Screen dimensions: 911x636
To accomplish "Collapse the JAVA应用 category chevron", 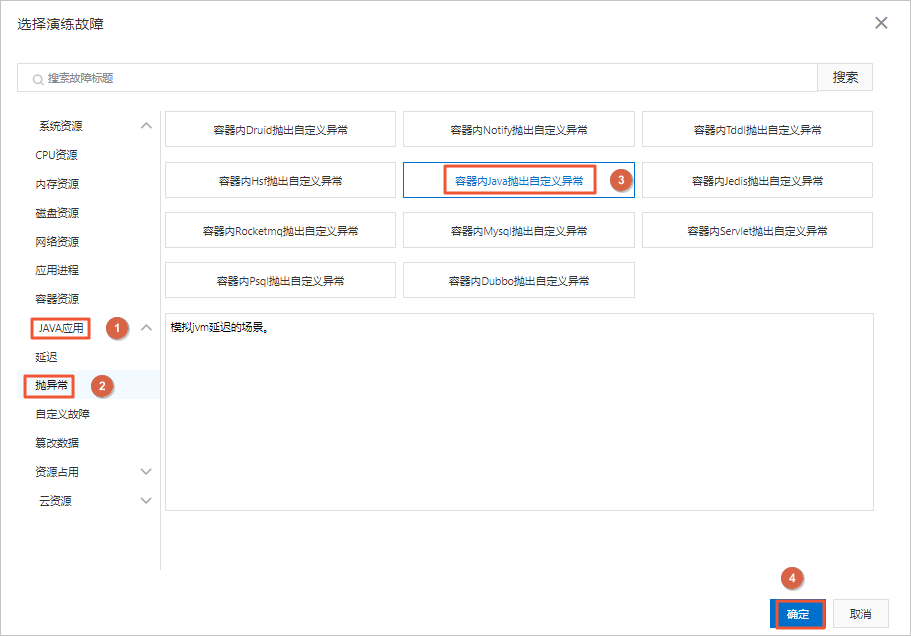I will 146,328.
